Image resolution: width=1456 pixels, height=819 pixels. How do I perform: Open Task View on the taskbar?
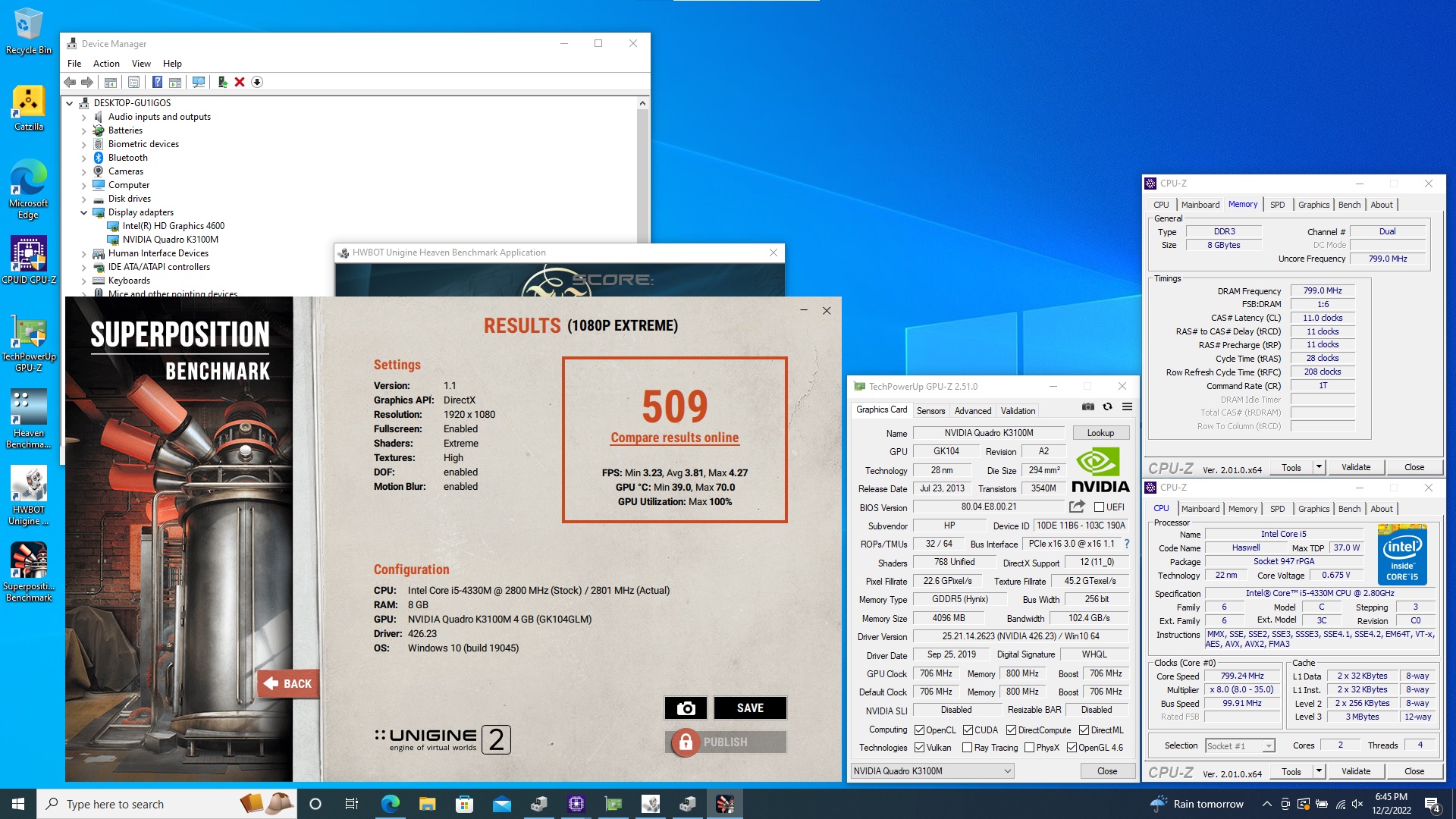pyautogui.click(x=351, y=804)
